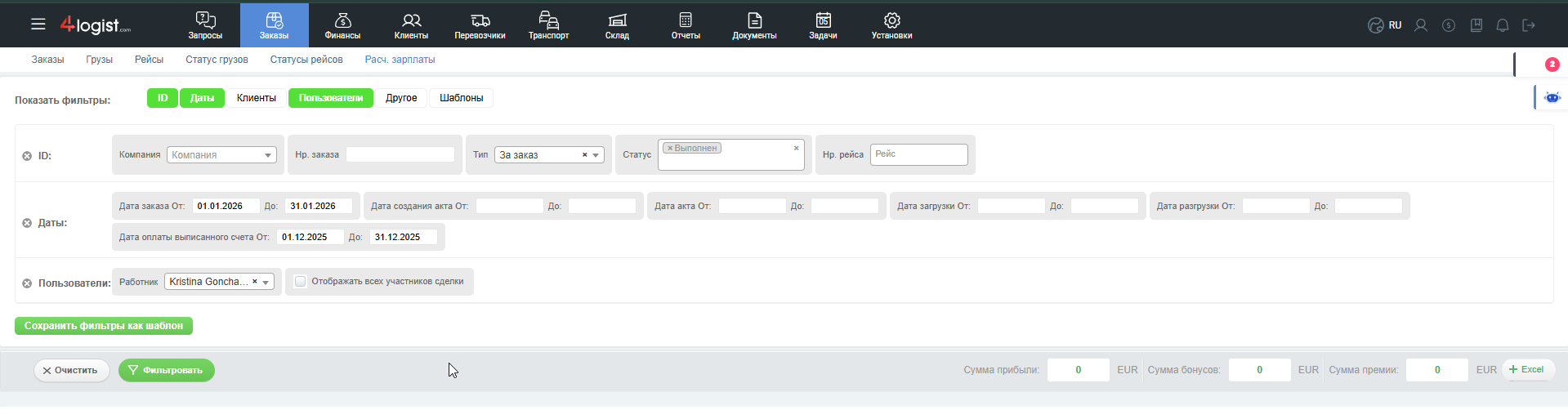Remove the Выполнен status tag
The height and width of the screenshot is (410, 1568).
[670, 149]
